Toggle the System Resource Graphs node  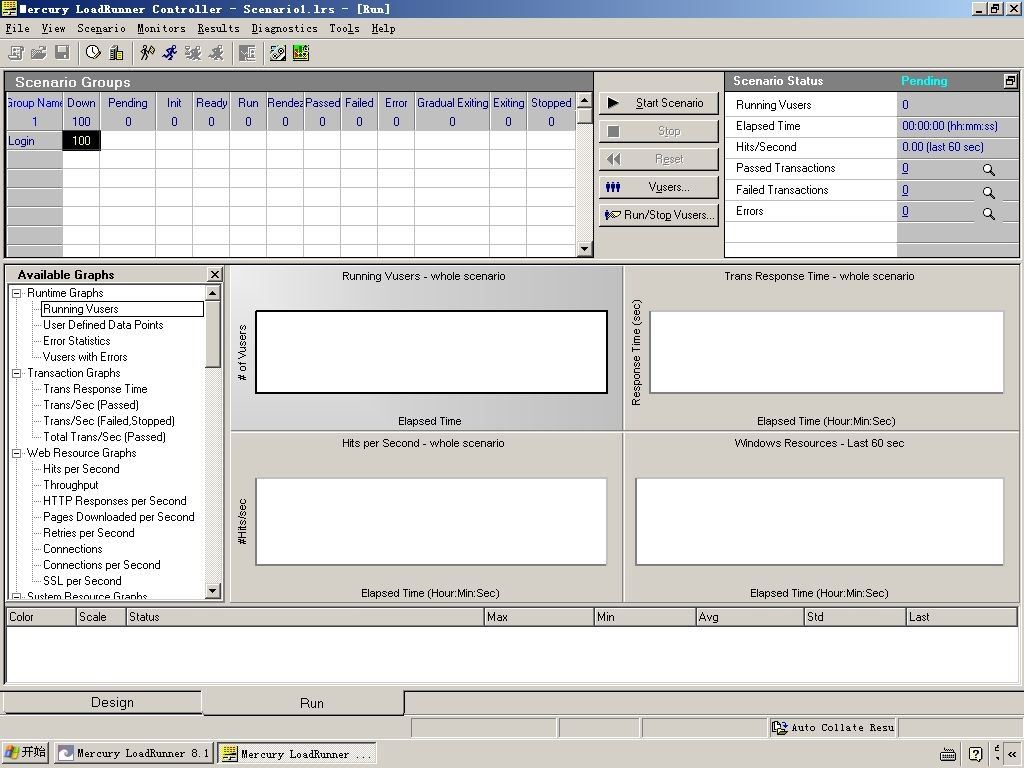pos(17,596)
